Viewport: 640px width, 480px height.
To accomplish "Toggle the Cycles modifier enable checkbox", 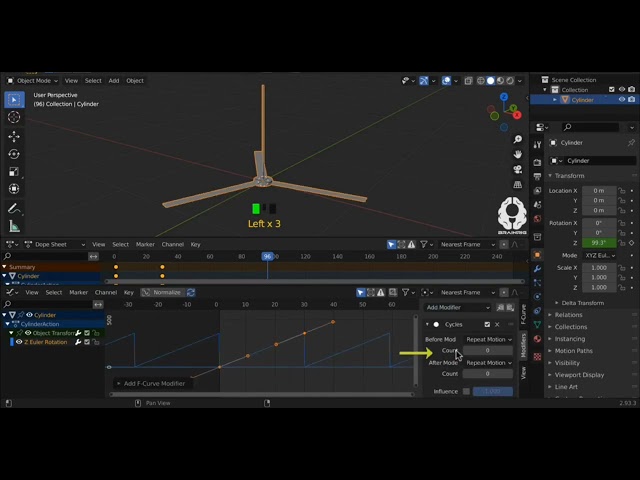I will [487, 324].
